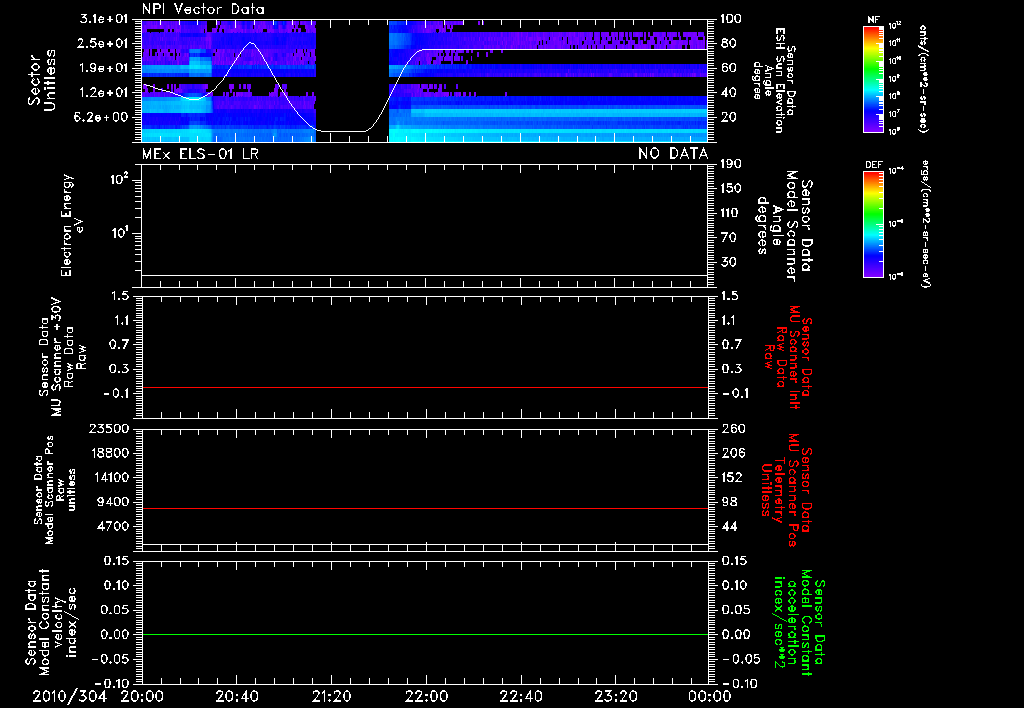The height and width of the screenshot is (708, 1024).
Task: Click the 'Electron Energy eV' axis title
Action: click(72, 225)
